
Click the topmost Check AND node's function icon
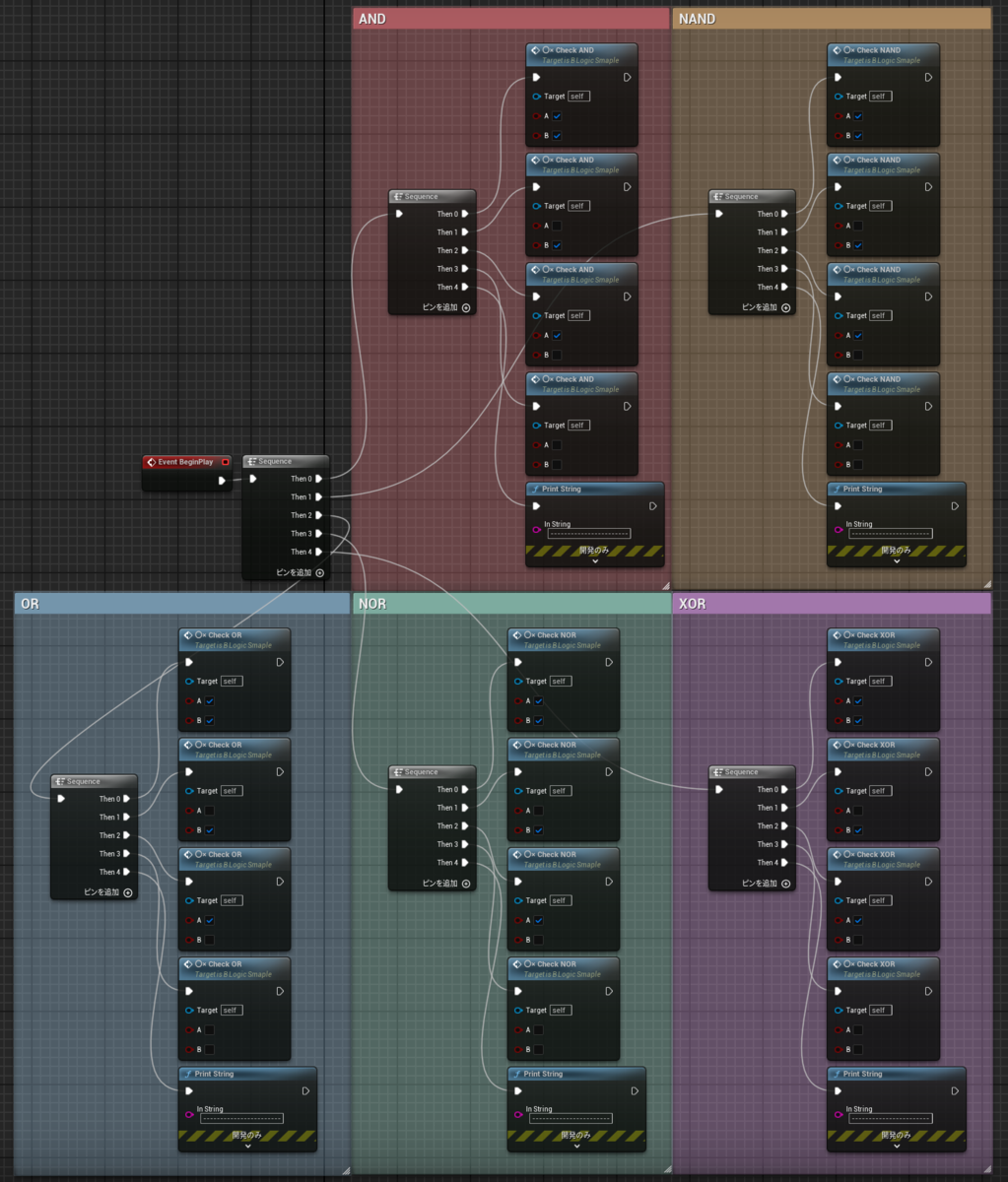(x=533, y=50)
